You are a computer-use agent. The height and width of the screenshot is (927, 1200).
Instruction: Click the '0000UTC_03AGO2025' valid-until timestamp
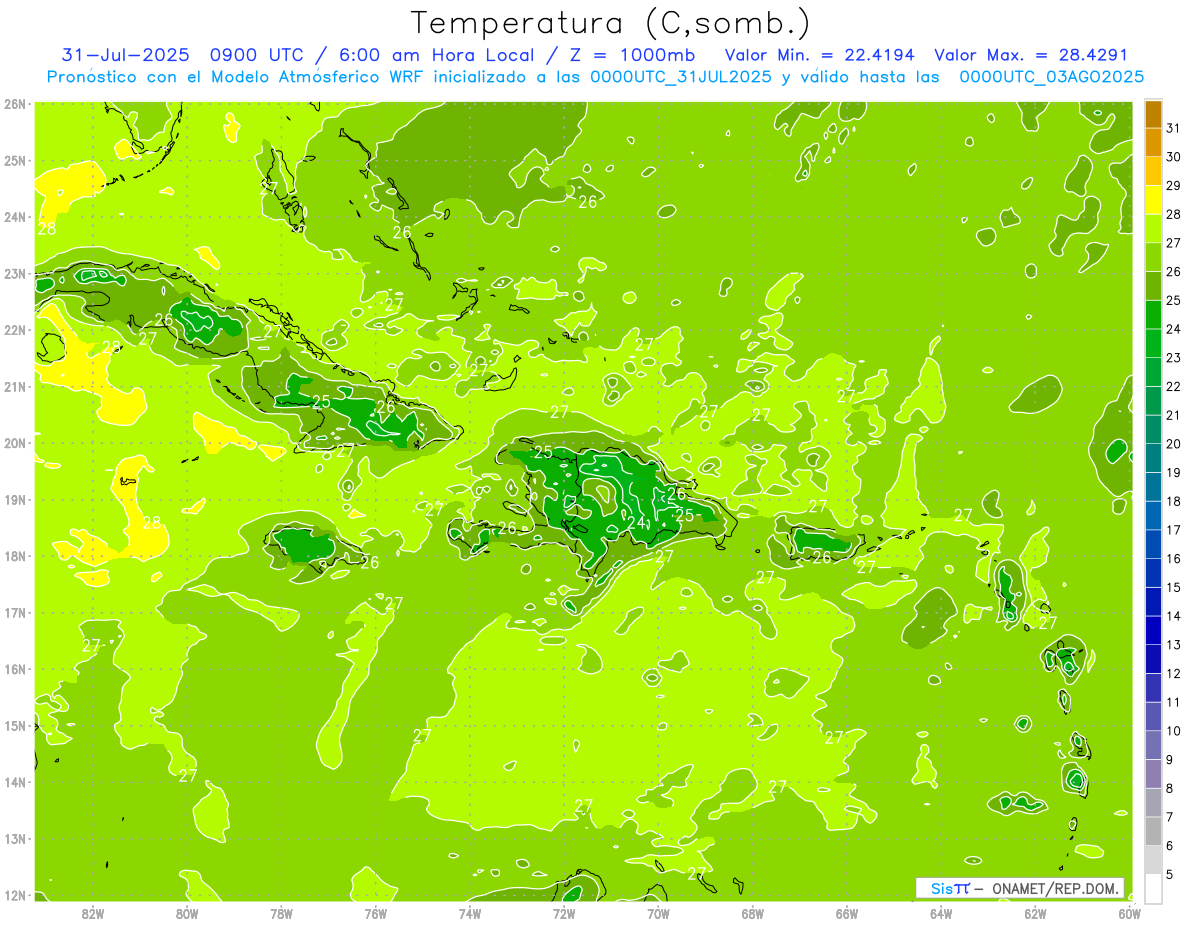(1052, 77)
